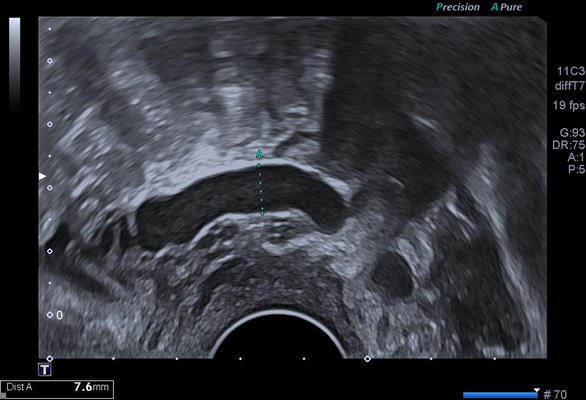
Task: Click the diamond marker on the bottom width scale
Action: [367, 359]
